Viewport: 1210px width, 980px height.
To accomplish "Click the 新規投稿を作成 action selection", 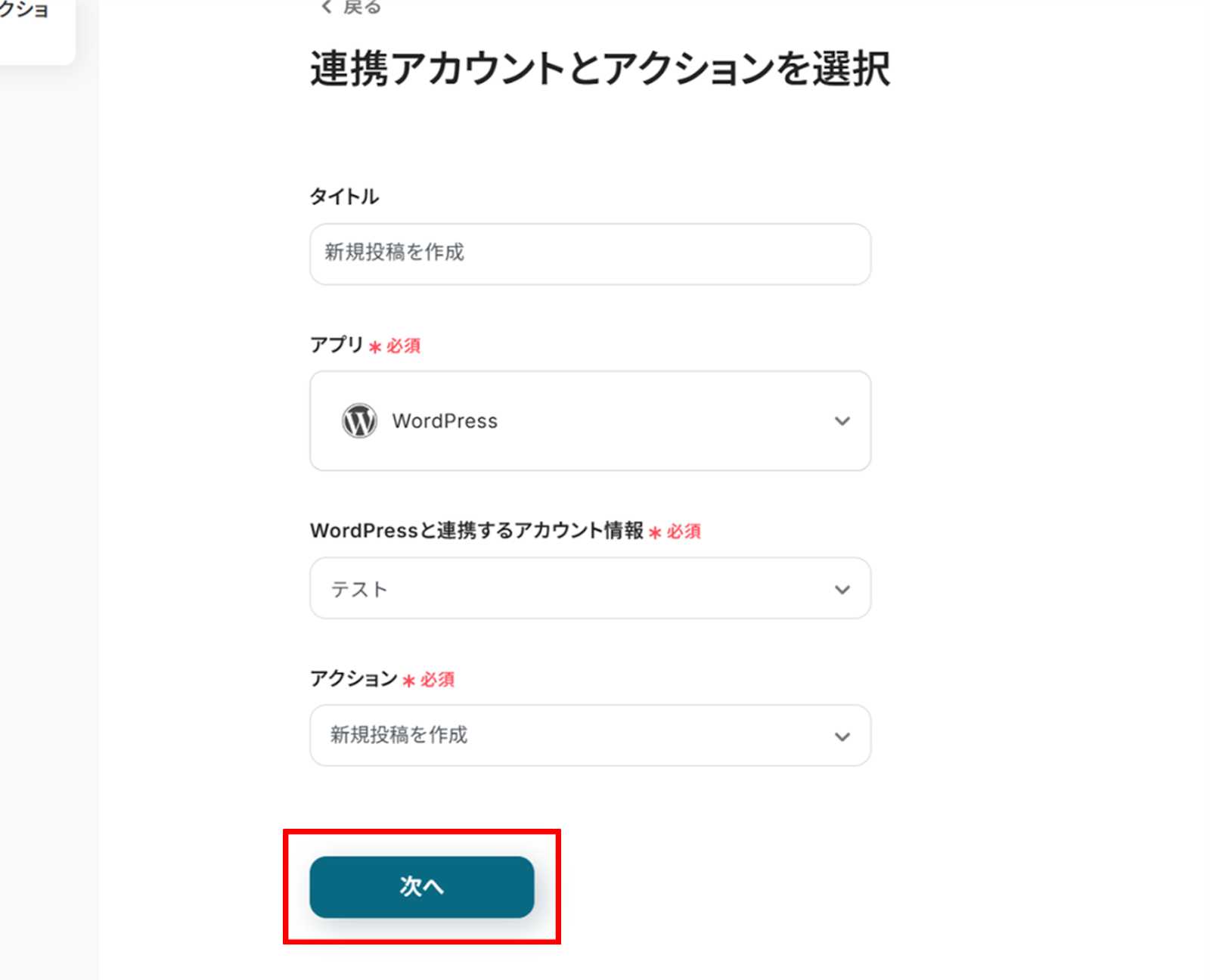I will coord(399,735).
